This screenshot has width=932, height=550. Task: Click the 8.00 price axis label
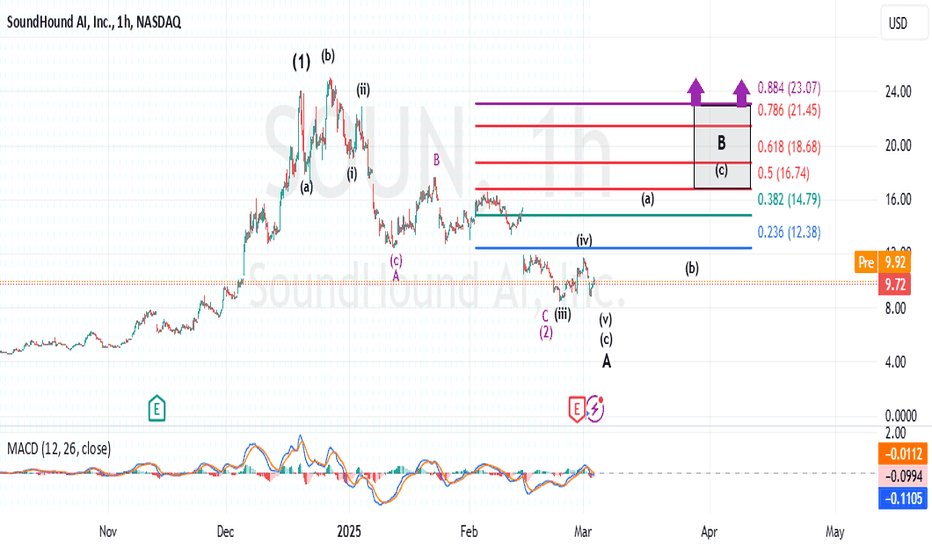(x=895, y=308)
